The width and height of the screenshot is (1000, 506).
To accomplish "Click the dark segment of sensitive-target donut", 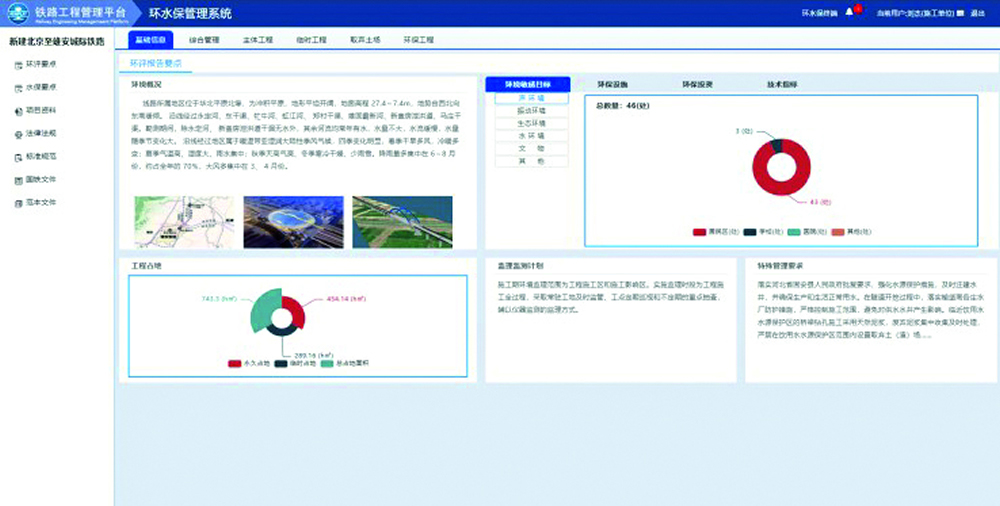I will (776, 145).
